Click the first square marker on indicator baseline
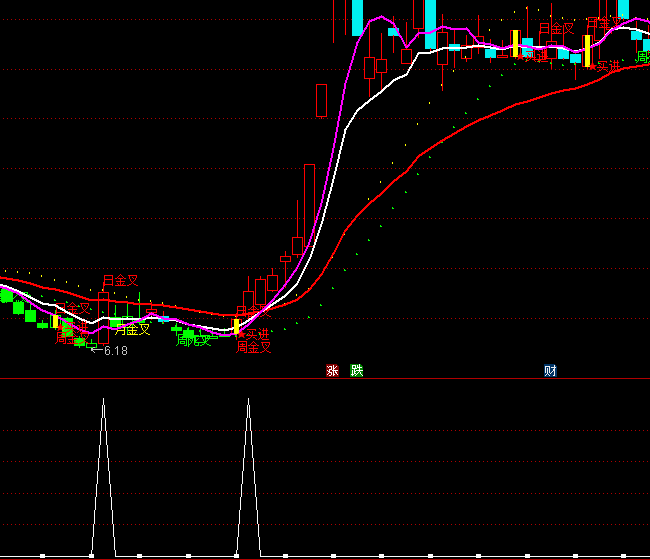Viewport: 650px width, 560px height. click(x=42, y=555)
